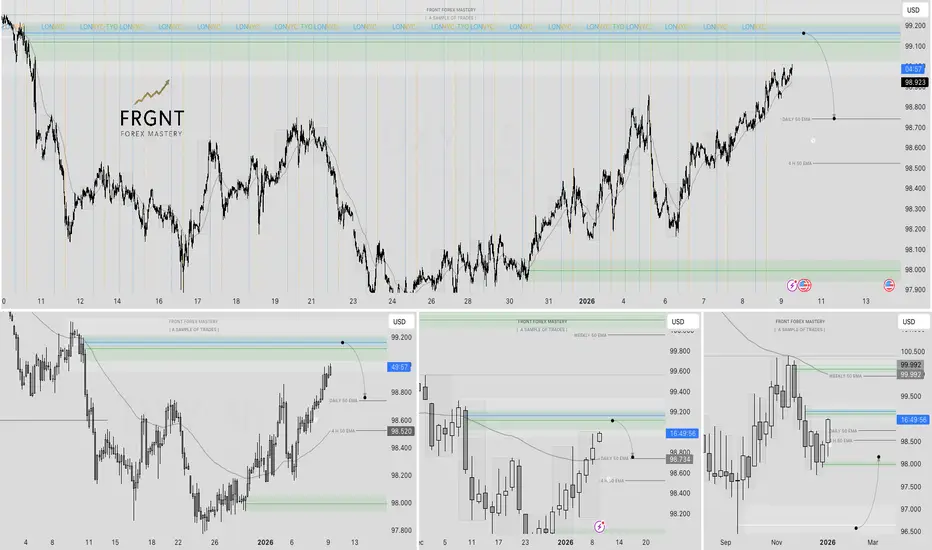Image resolution: width=932 pixels, height=550 pixels.
Task: Click the 97.800 value on the bottom-left chart price scale
Action: [x=401, y=530]
